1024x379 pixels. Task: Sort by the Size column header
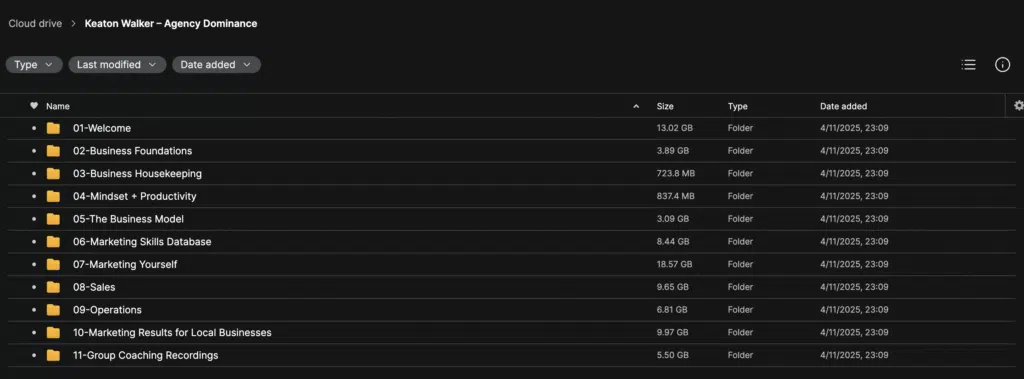click(x=665, y=106)
